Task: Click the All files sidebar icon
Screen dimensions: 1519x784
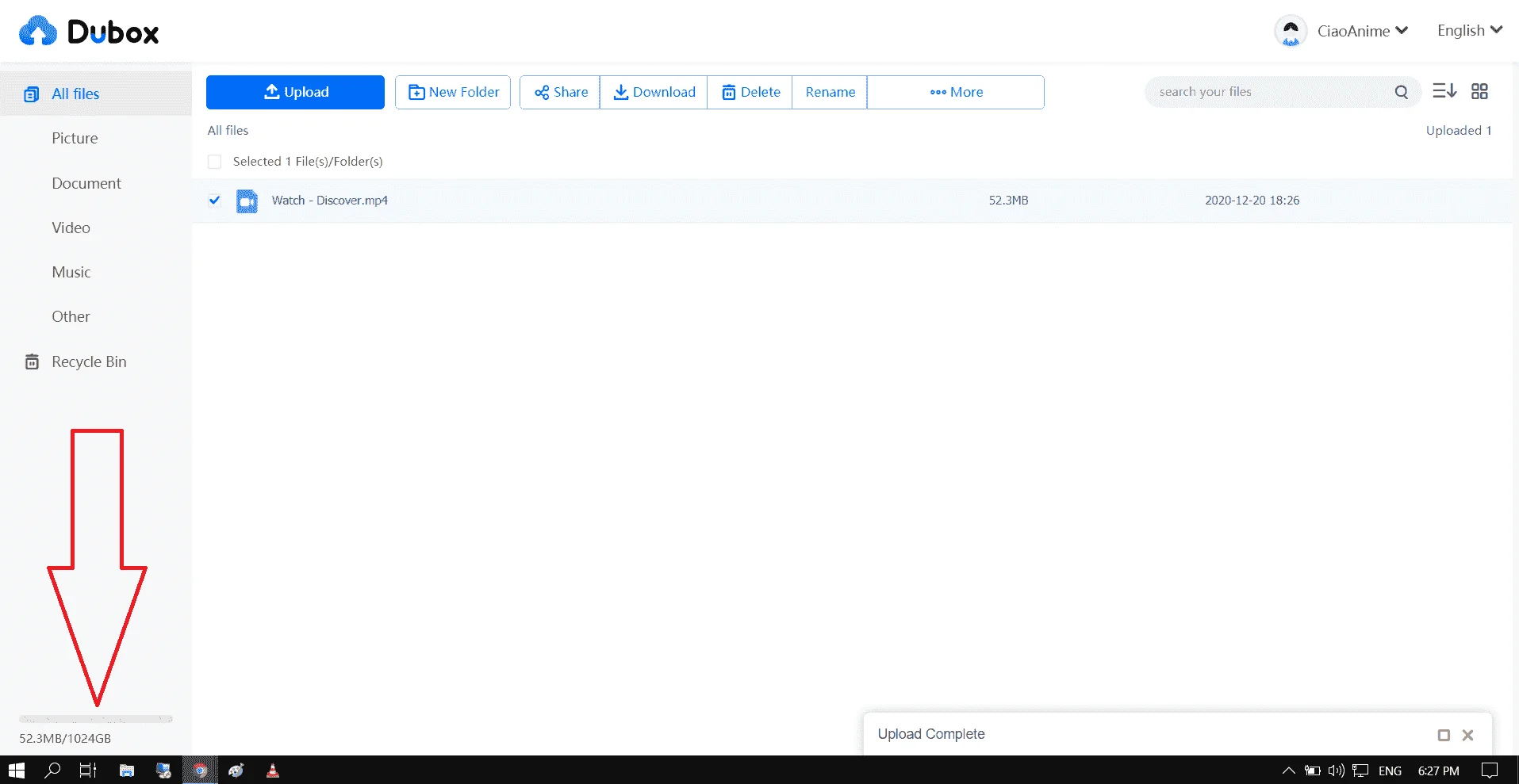Action: (31, 94)
